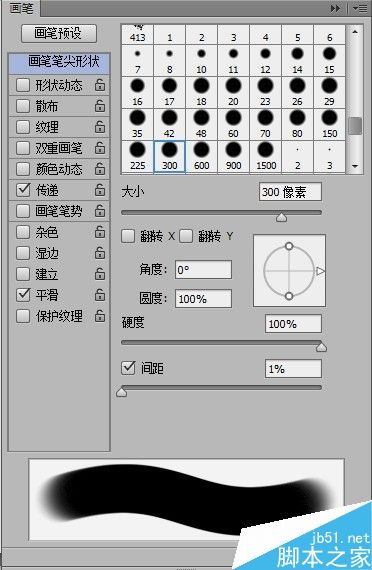372x570 pixels.
Task: Enable the 杂色 checkbox
Action: (23, 232)
